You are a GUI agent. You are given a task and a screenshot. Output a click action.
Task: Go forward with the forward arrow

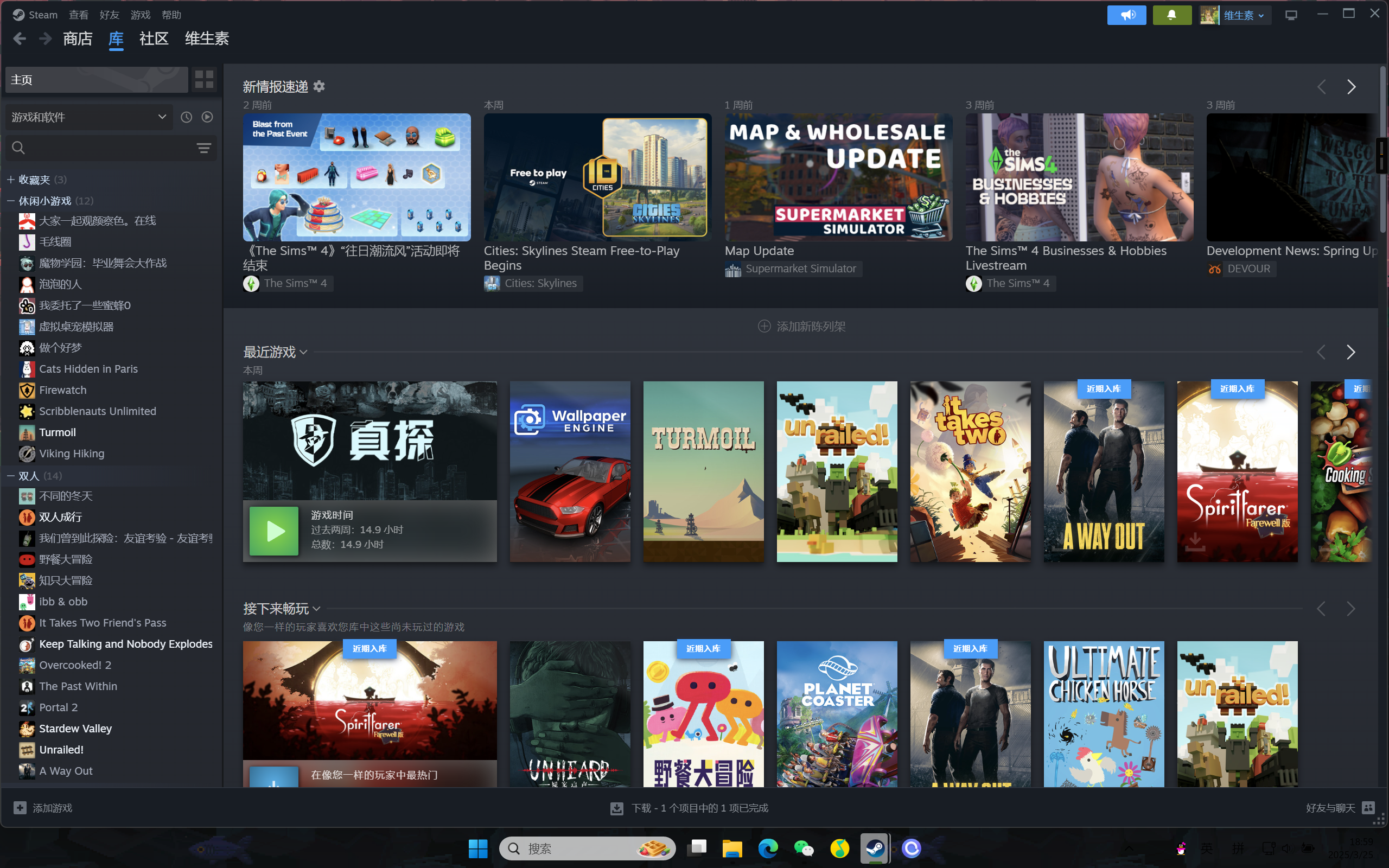pyautogui.click(x=46, y=39)
